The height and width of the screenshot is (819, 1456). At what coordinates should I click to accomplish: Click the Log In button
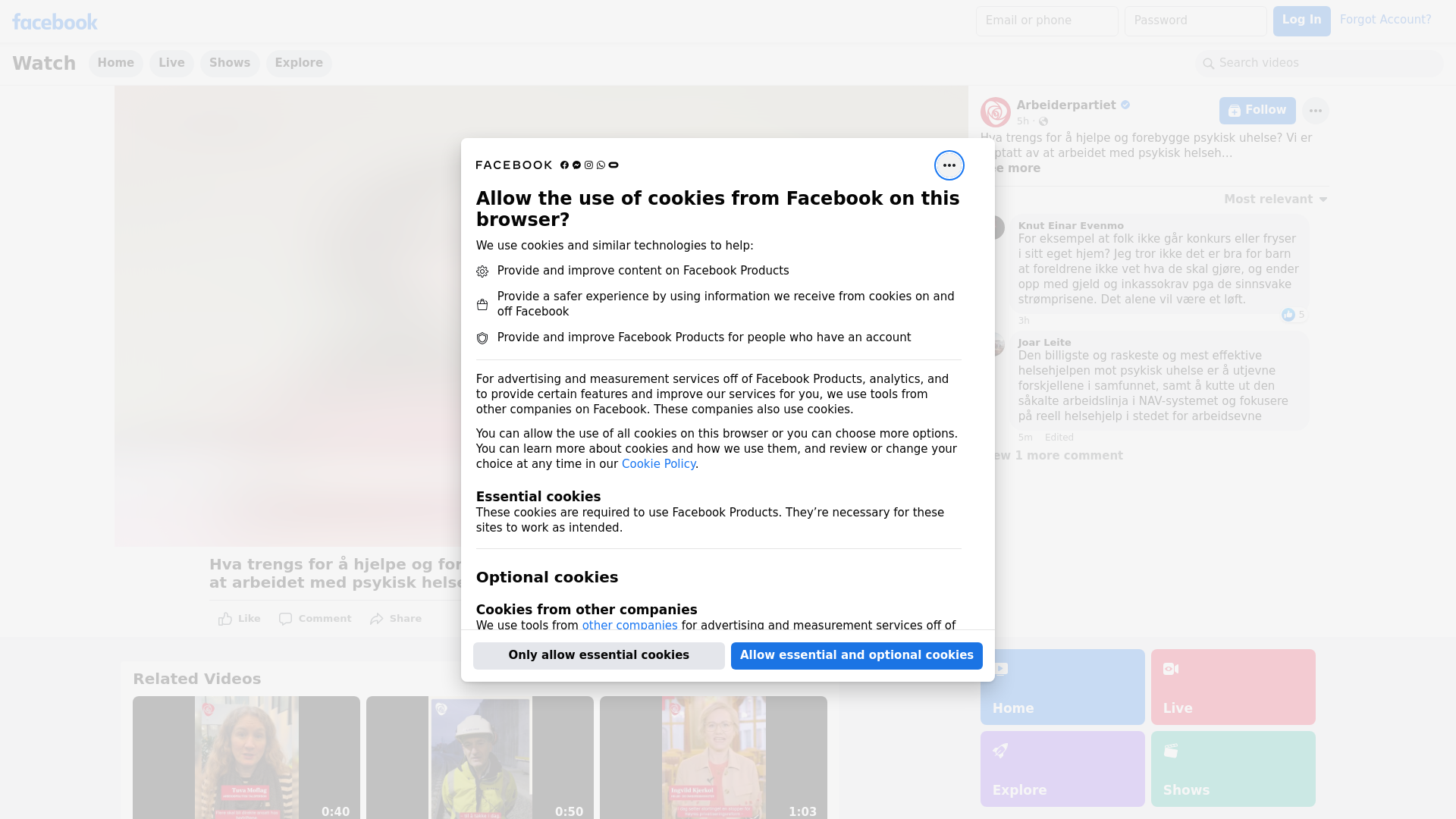(x=1301, y=21)
